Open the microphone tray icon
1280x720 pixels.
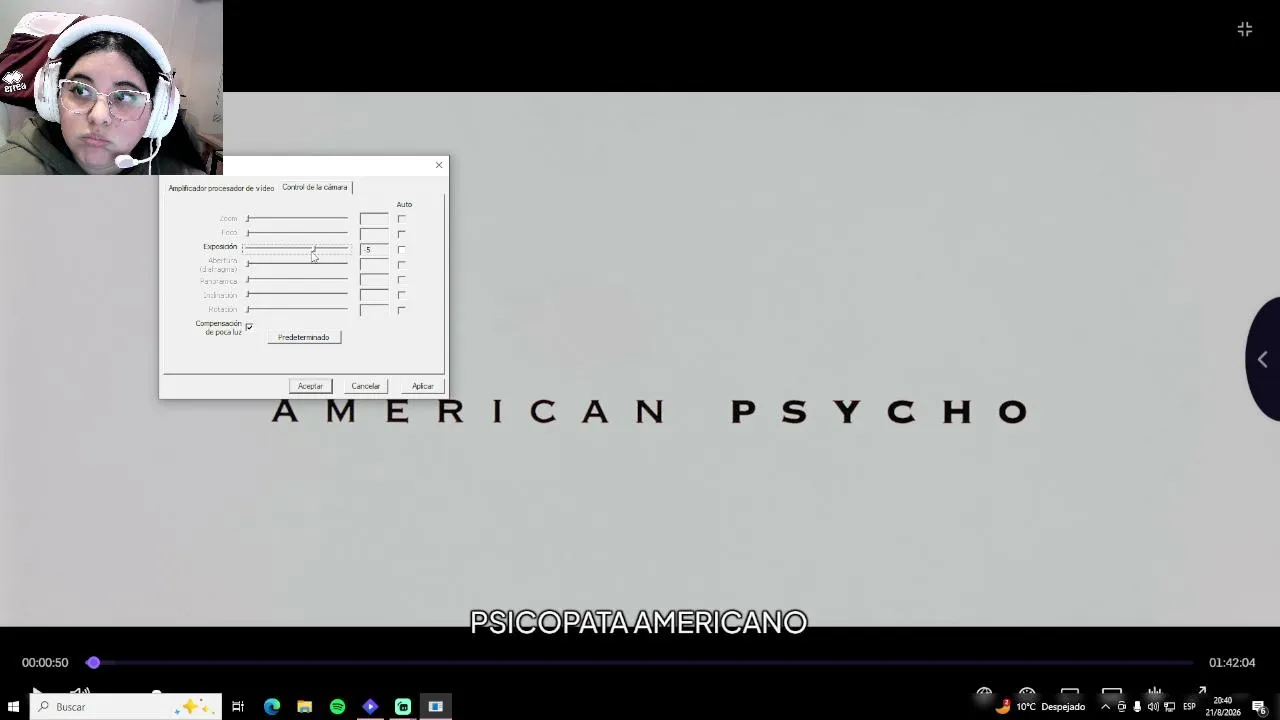[x=1137, y=707]
